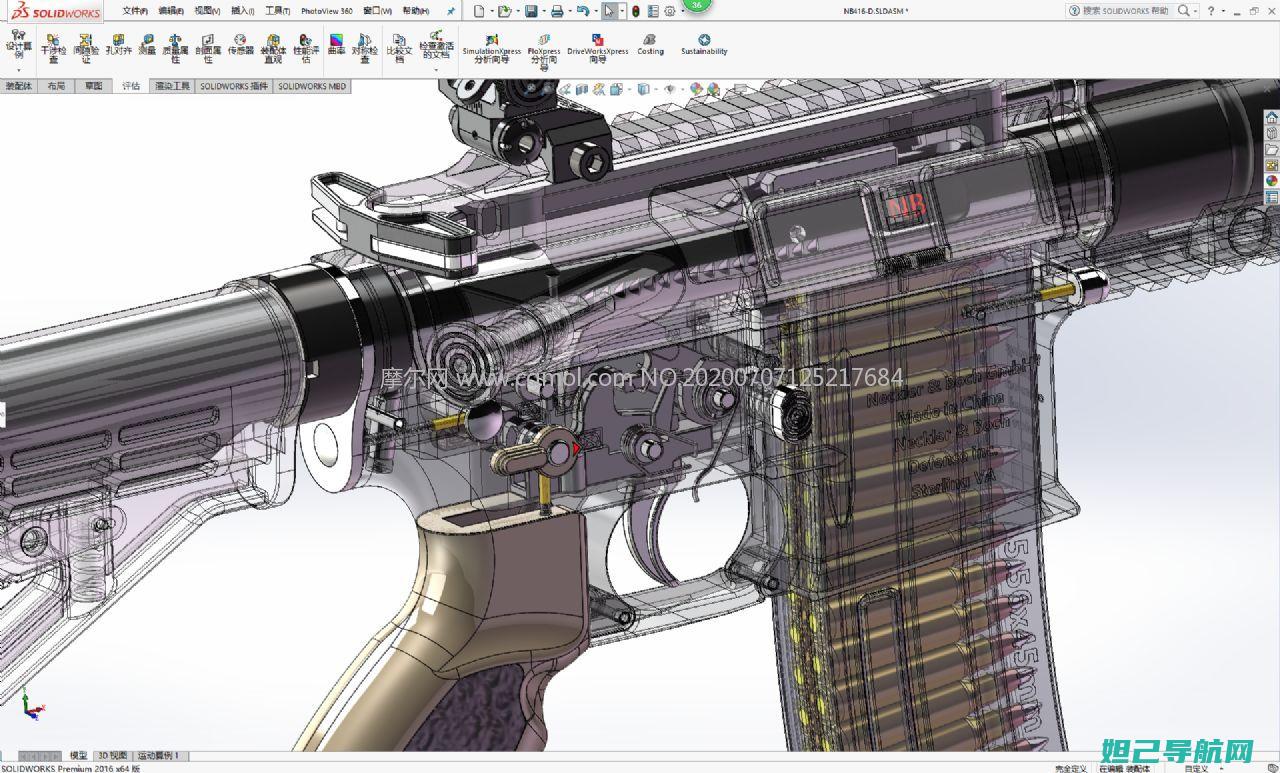This screenshot has width=1280, height=773.
Task: Launch FloXpress analysis wizard
Action: [544, 51]
